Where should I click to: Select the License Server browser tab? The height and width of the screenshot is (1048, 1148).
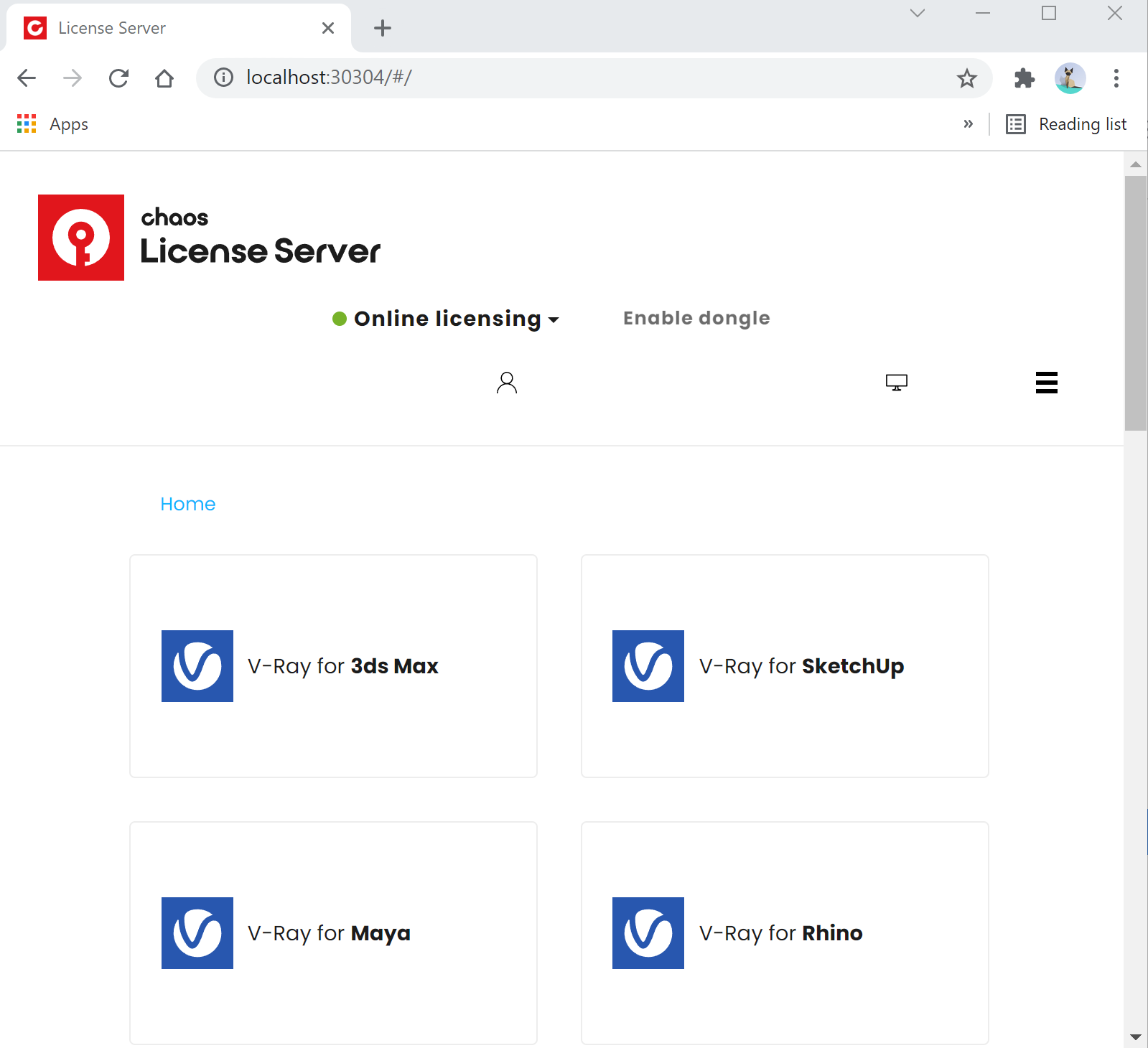(x=178, y=28)
